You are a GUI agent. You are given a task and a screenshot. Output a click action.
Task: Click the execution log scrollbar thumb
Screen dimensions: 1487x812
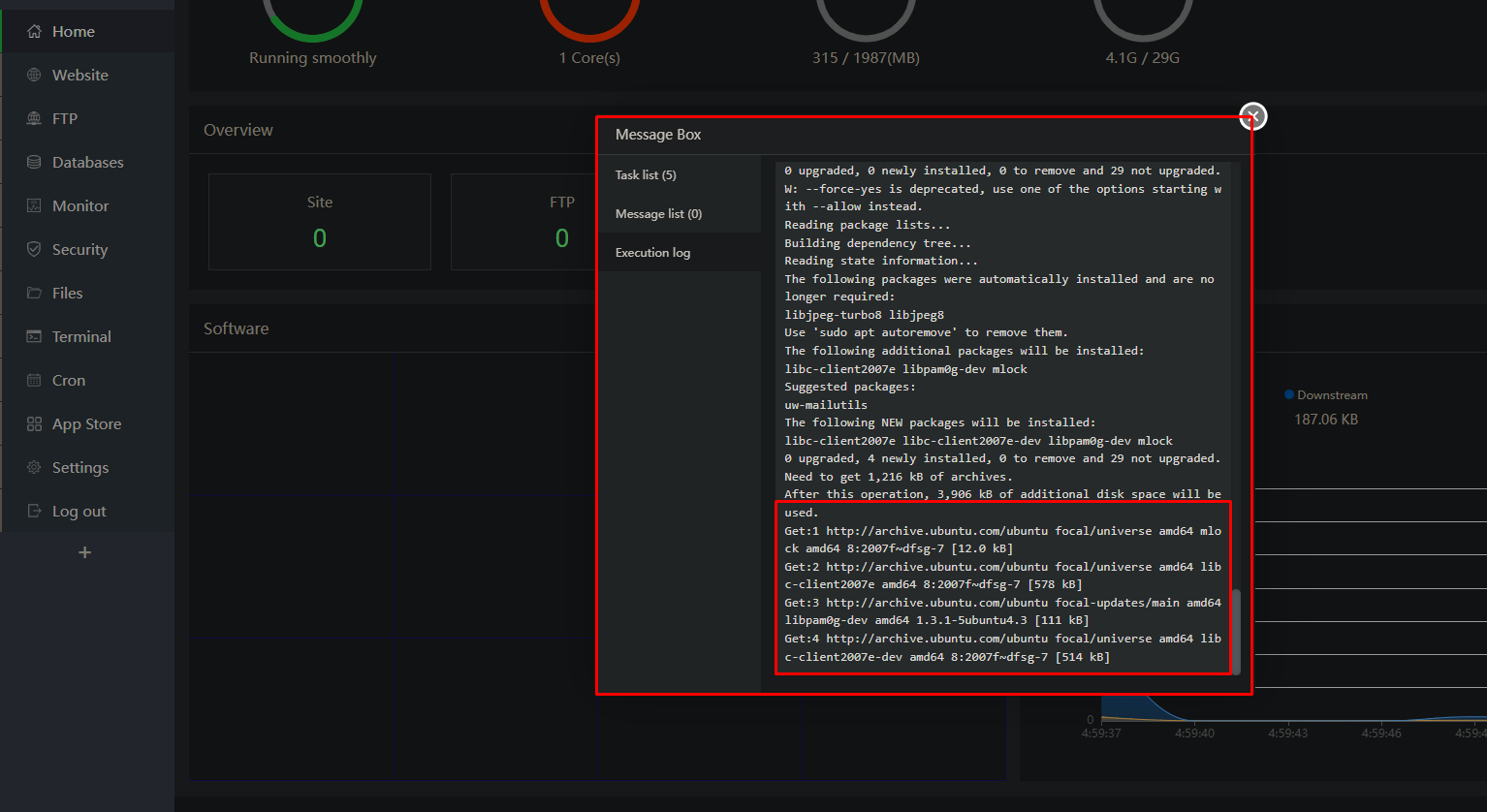point(1236,631)
